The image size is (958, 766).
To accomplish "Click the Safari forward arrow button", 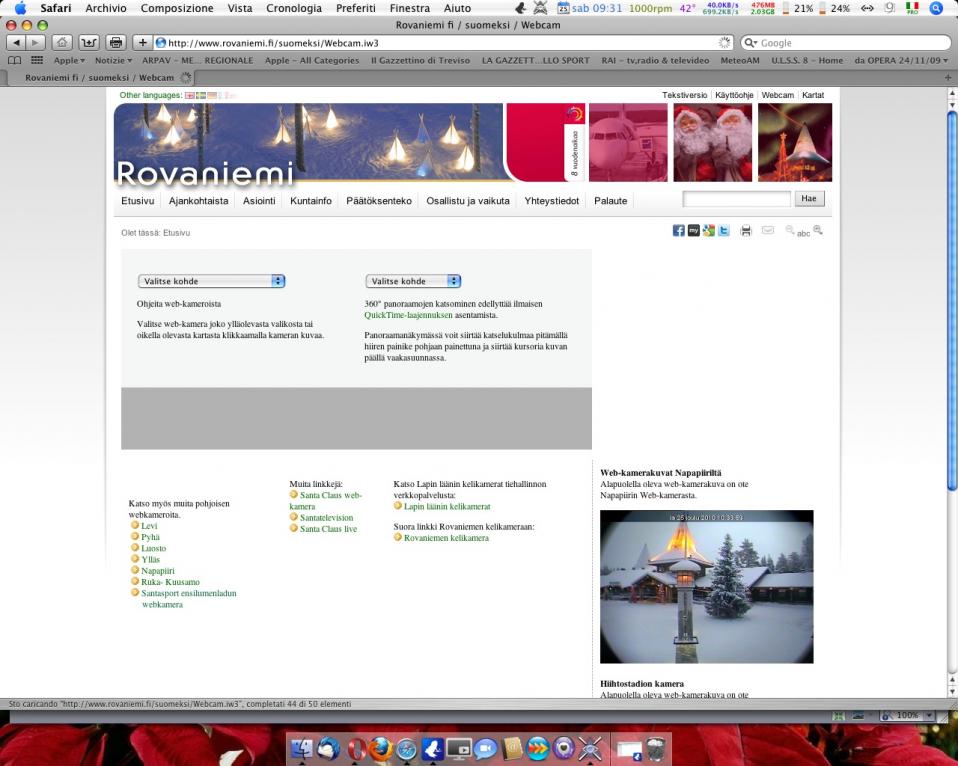I will pyautogui.click(x=35, y=43).
